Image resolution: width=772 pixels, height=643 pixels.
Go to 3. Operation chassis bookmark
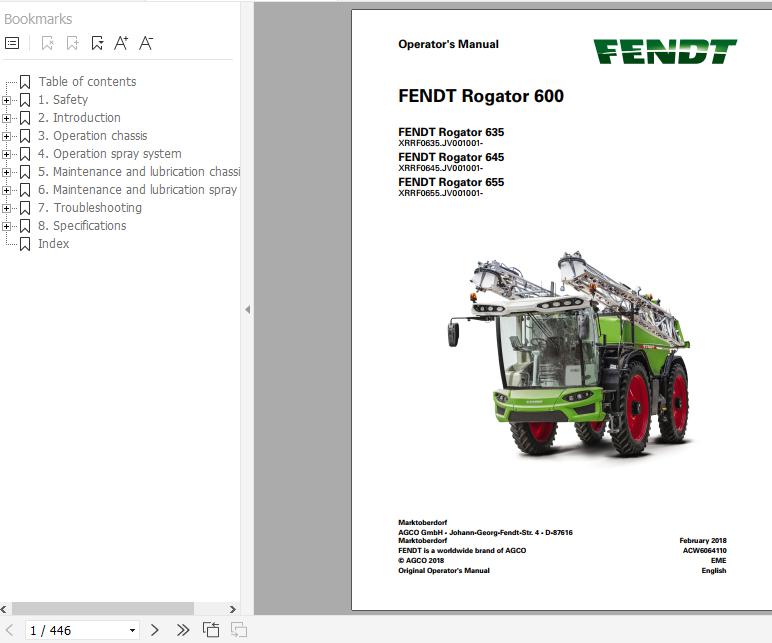click(93, 135)
